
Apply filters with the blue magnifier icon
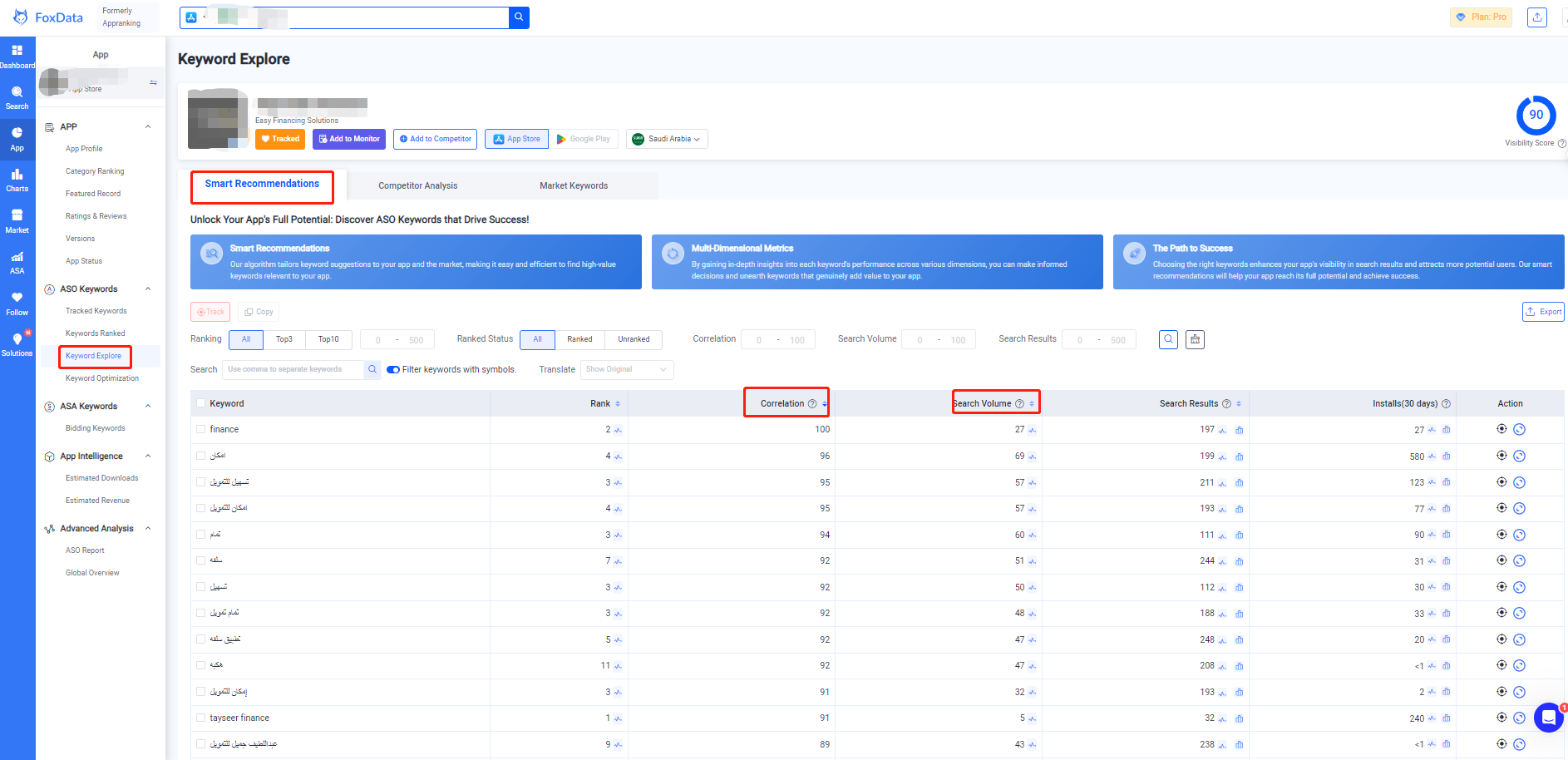pyautogui.click(x=1168, y=339)
